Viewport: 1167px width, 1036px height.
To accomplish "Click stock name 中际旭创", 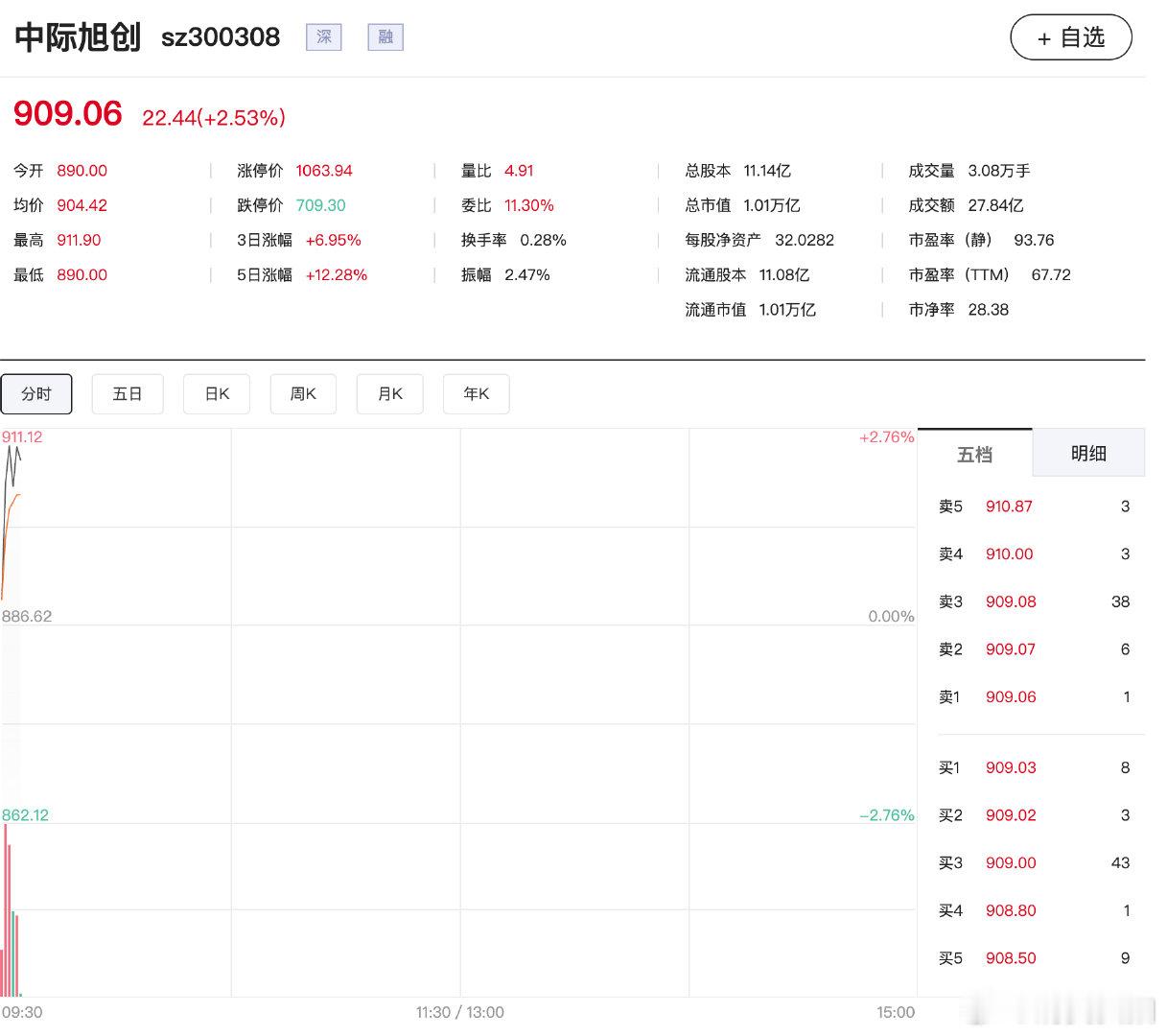I will click(x=78, y=37).
